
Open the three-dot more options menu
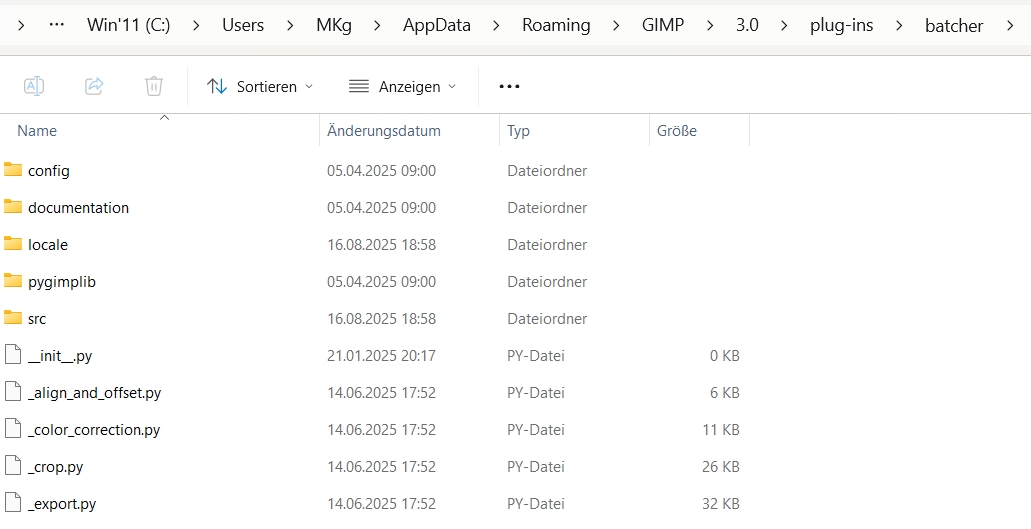click(x=509, y=86)
